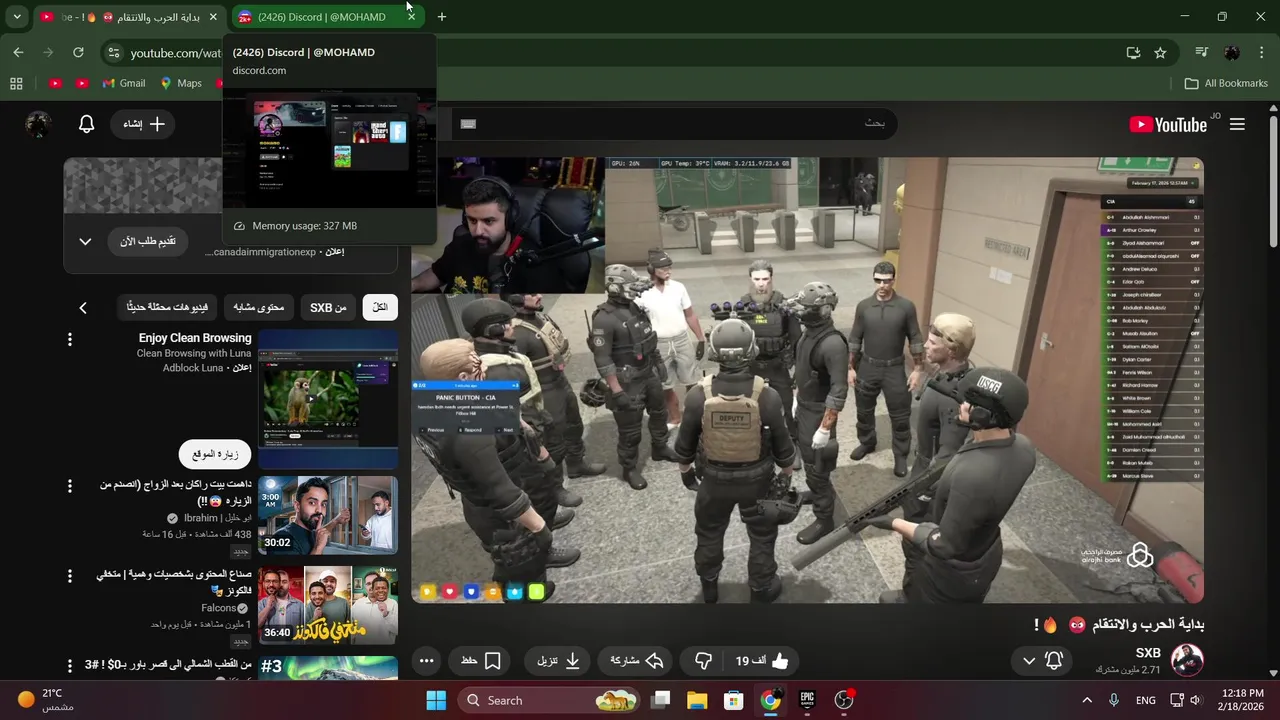Open a new Chrome tab
The width and height of the screenshot is (1280, 720).
441,17
